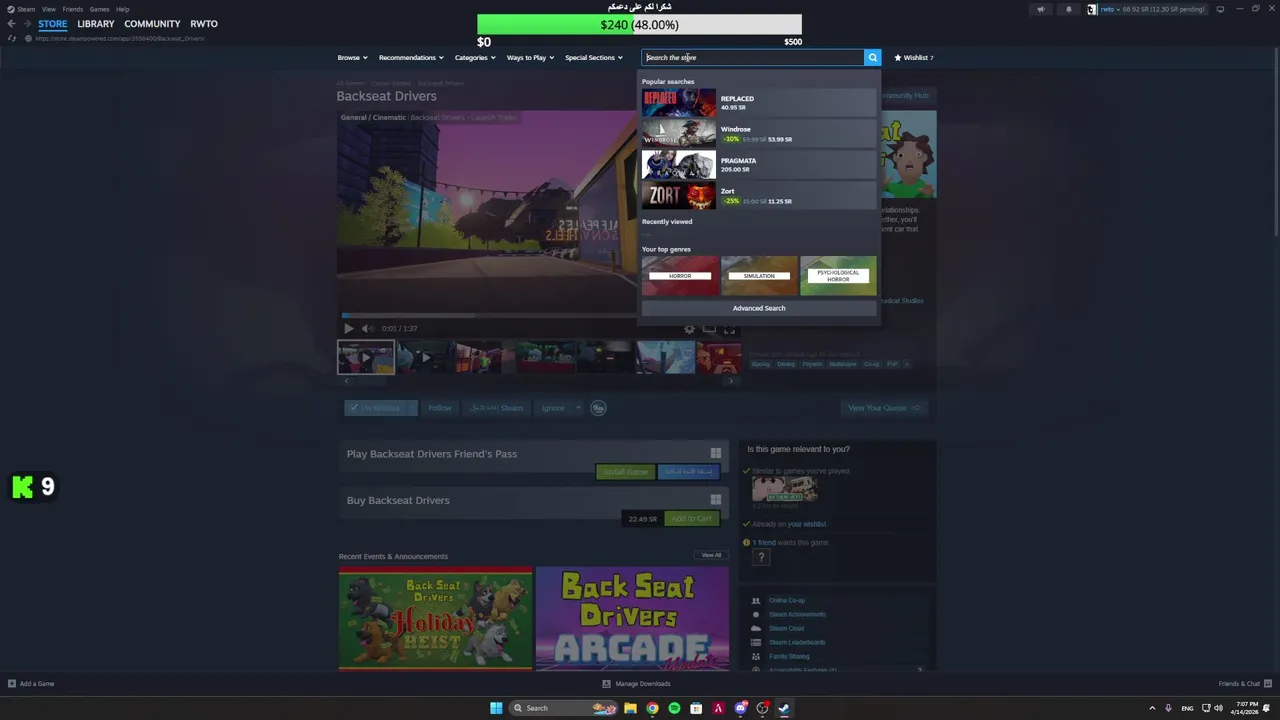Open the Ways to Play dropdown

530,58
